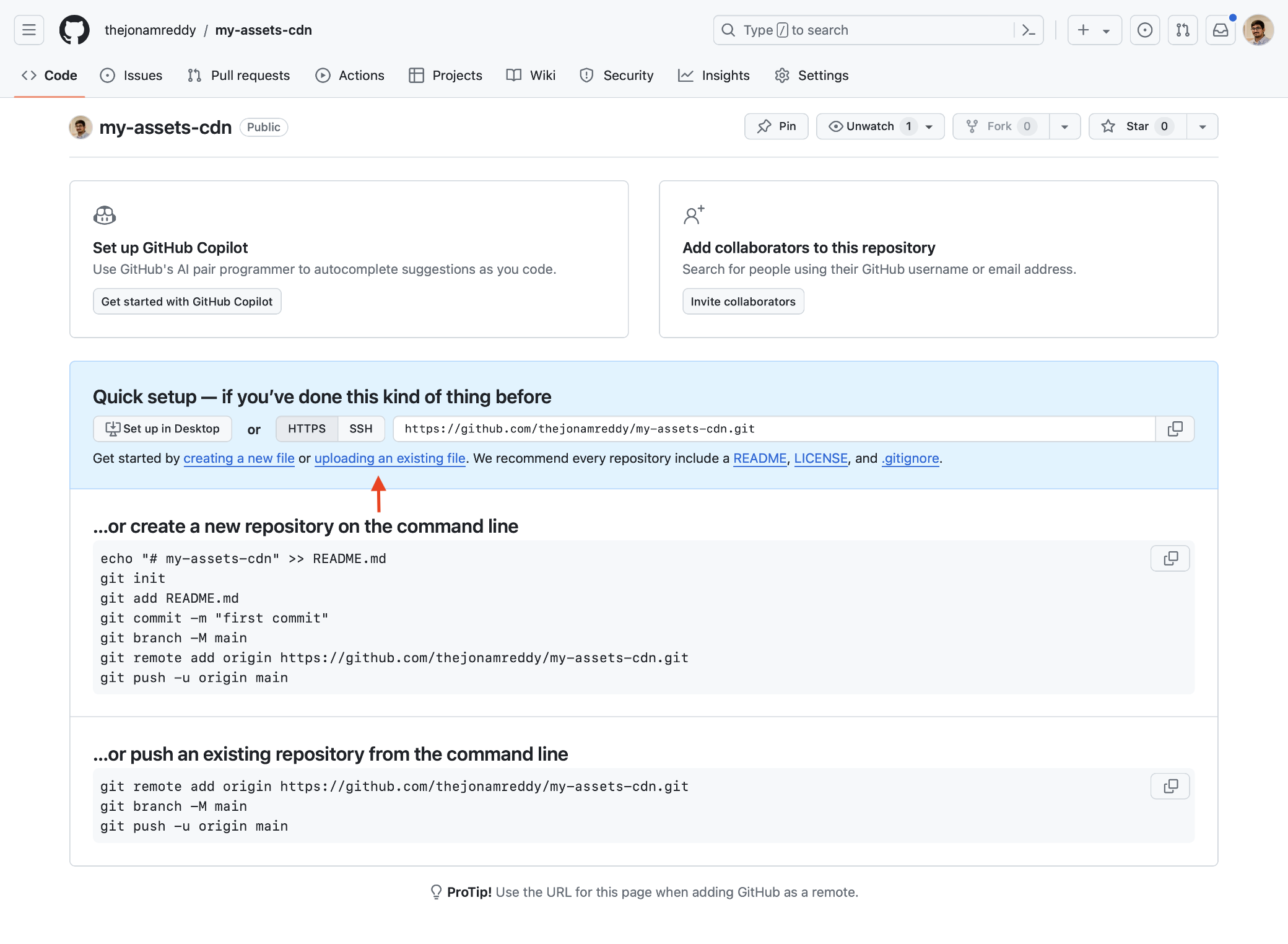
Task: Click the Public visibility badge
Action: point(264,127)
